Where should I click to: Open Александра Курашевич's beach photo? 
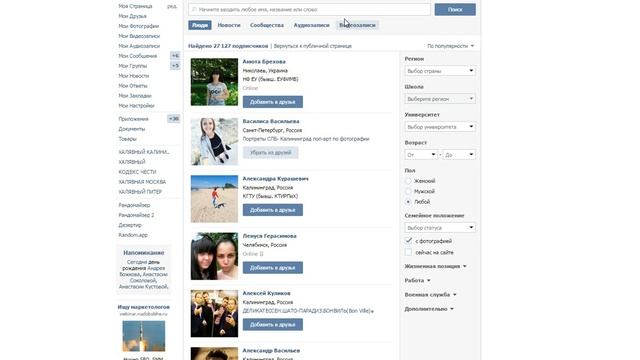214,199
